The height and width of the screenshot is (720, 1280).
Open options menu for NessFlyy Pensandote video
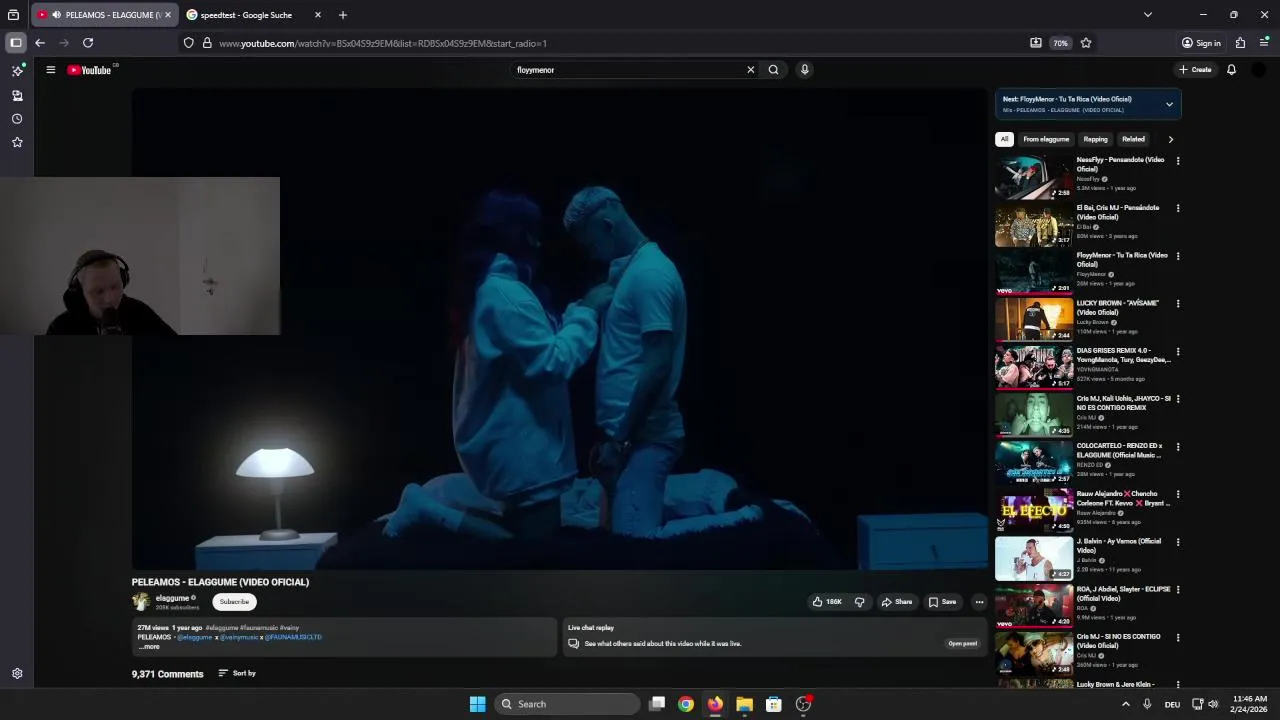click(1178, 161)
